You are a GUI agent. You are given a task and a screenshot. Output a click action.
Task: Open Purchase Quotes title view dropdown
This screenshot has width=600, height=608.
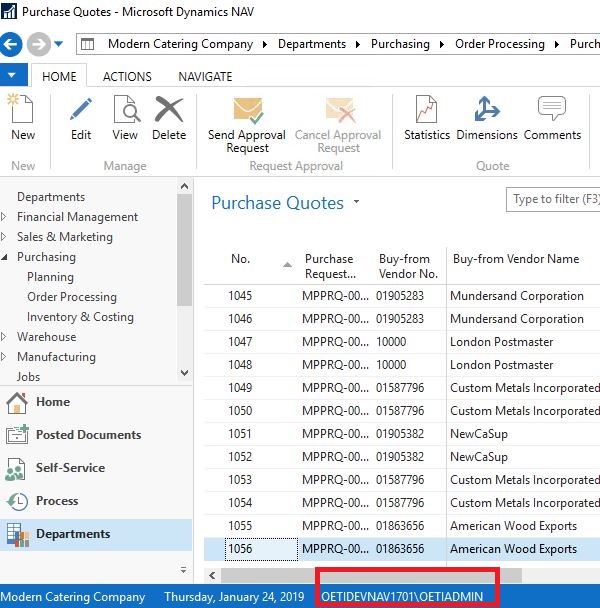pyautogui.click(x=356, y=202)
